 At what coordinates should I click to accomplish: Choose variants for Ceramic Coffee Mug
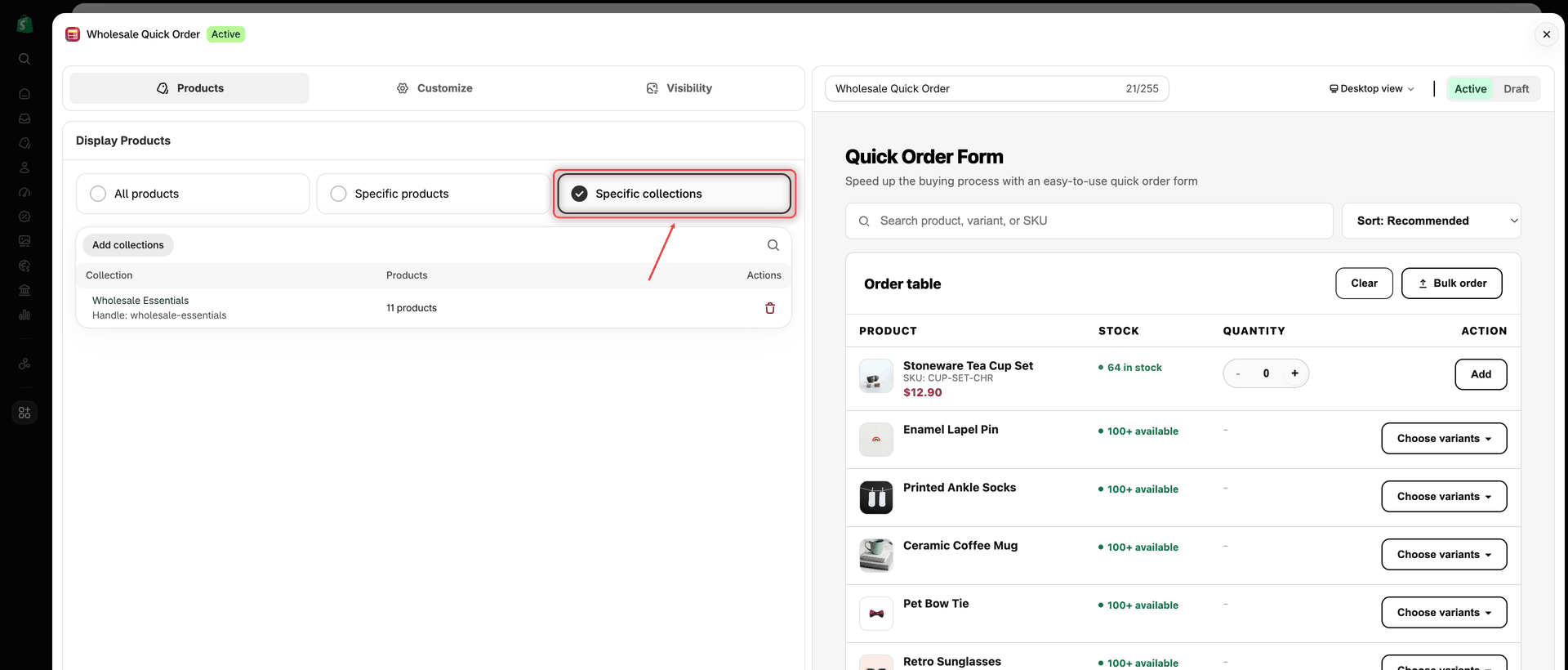tap(1444, 555)
